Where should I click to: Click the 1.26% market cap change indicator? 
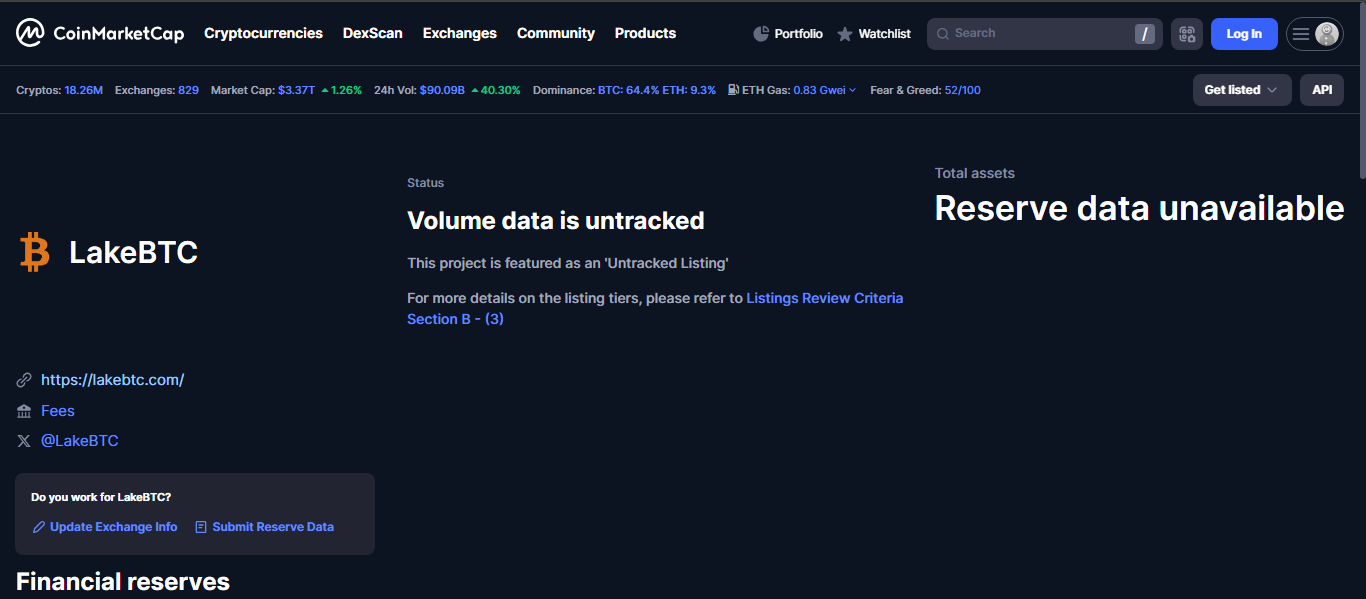[341, 90]
